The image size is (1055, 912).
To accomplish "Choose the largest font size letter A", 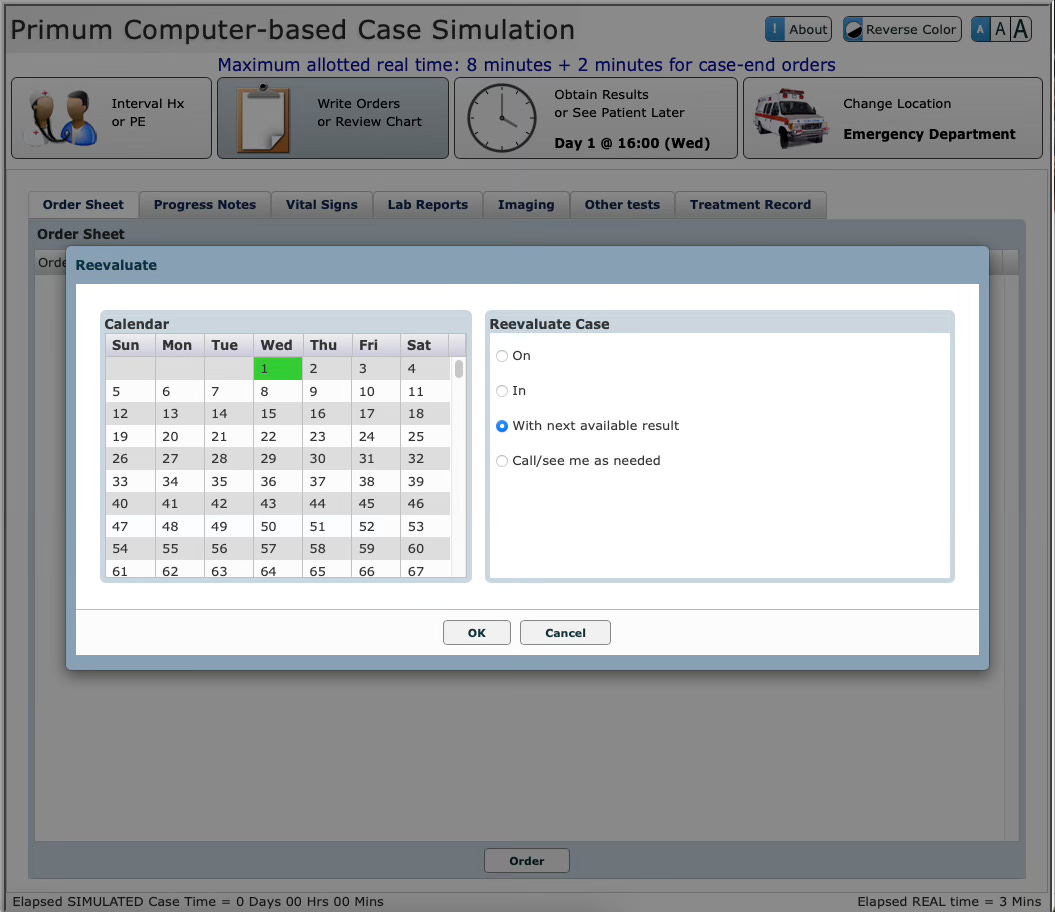I will [x=1020, y=29].
